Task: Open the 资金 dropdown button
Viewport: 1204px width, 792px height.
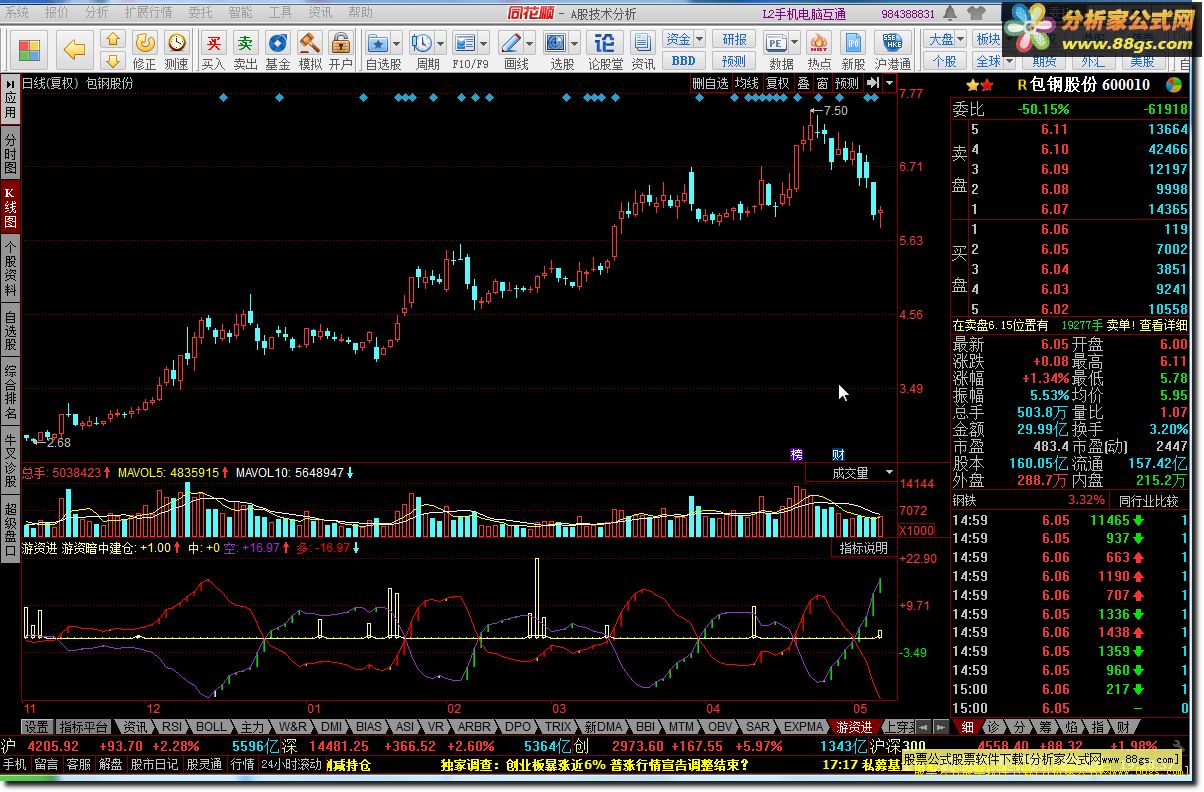Action: [684, 39]
